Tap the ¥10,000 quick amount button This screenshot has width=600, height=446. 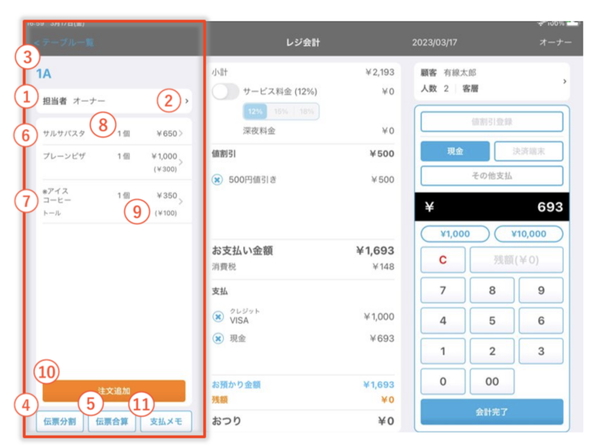528,234
